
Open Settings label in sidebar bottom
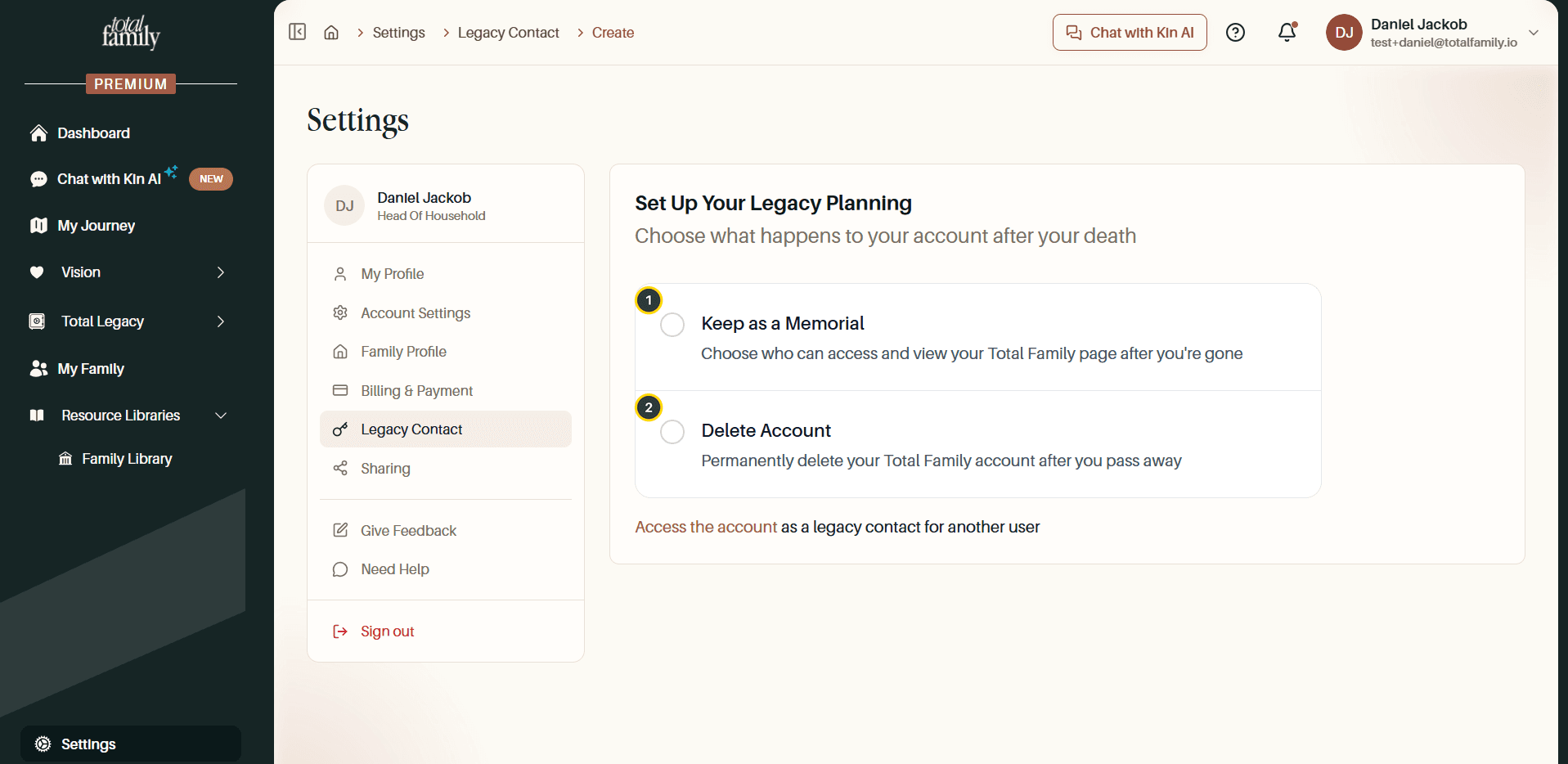pos(88,744)
